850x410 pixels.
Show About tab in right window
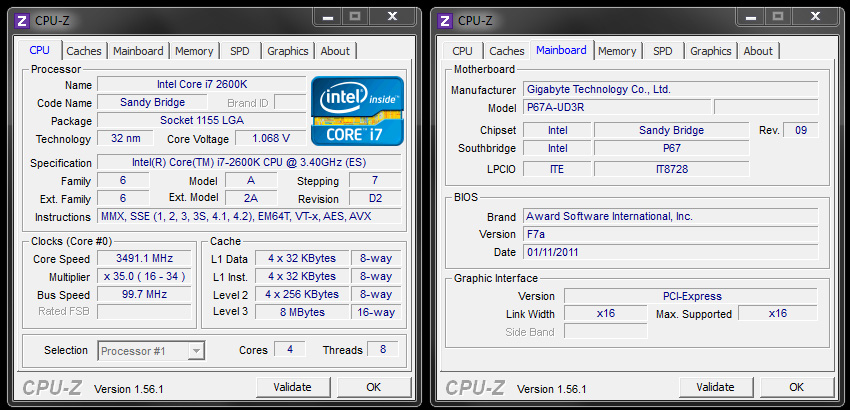click(x=758, y=51)
